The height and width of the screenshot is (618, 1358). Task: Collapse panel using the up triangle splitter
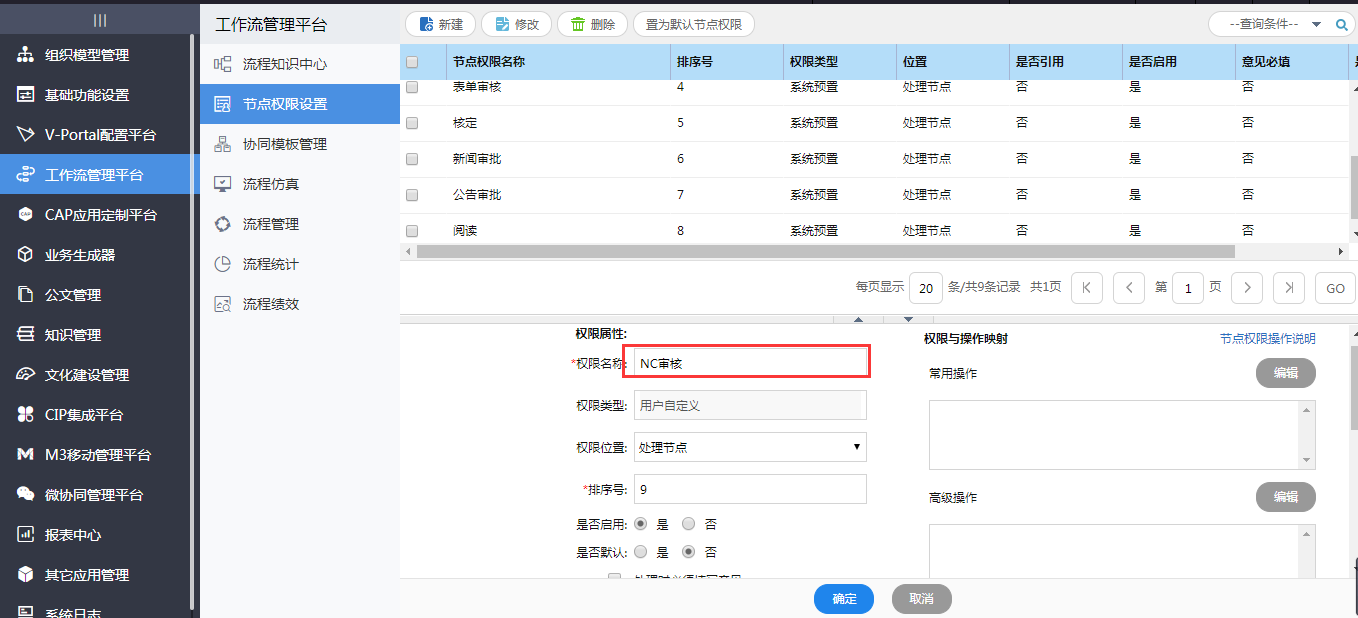pyautogui.click(x=857, y=319)
